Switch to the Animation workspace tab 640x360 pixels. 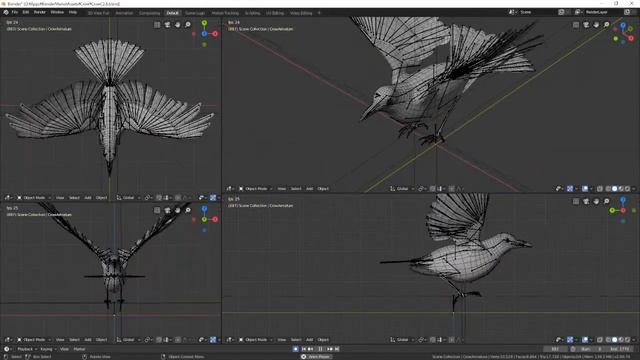click(124, 13)
